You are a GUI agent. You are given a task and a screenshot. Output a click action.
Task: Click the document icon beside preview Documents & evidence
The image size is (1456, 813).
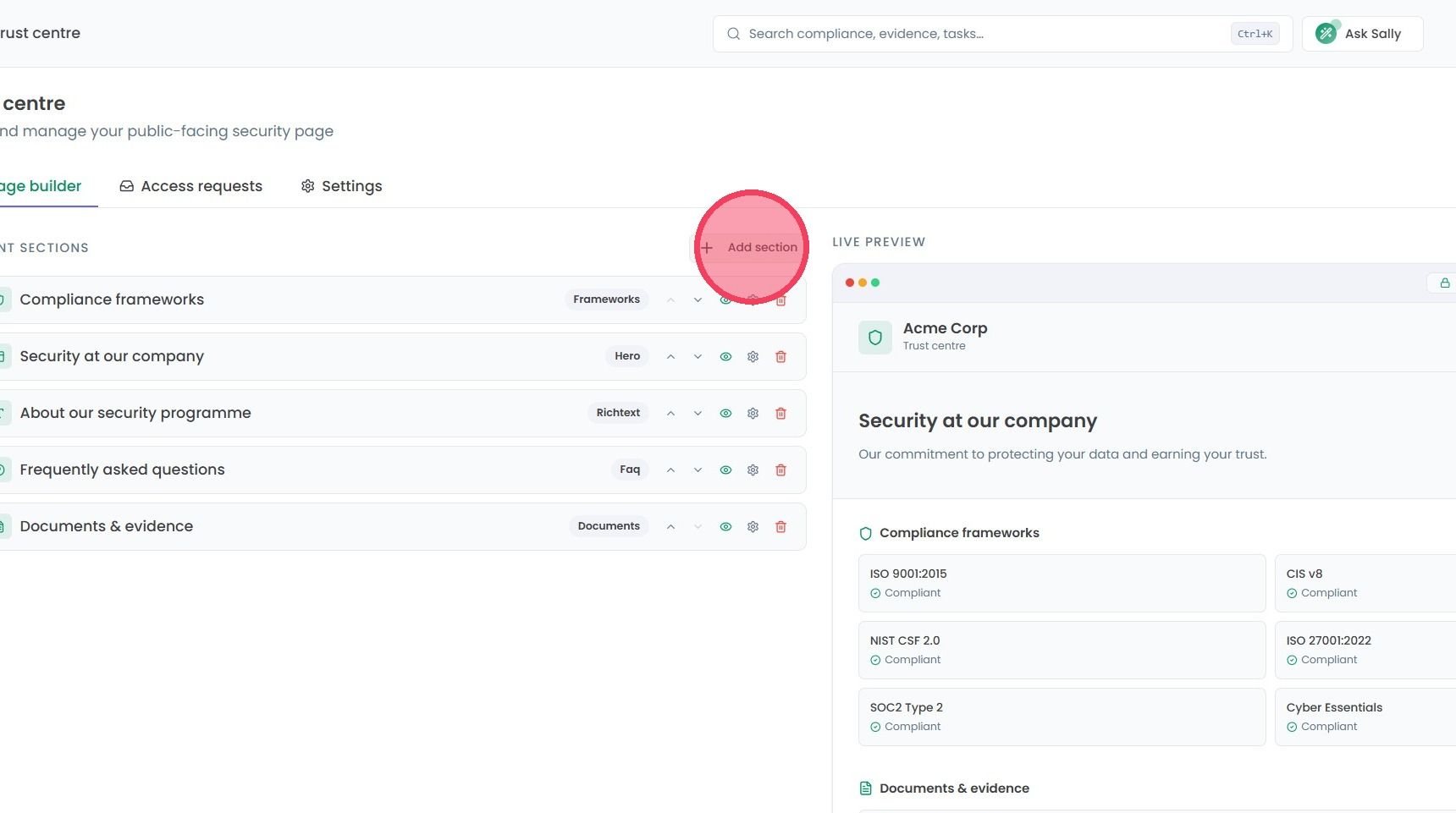pyautogui.click(x=865, y=788)
